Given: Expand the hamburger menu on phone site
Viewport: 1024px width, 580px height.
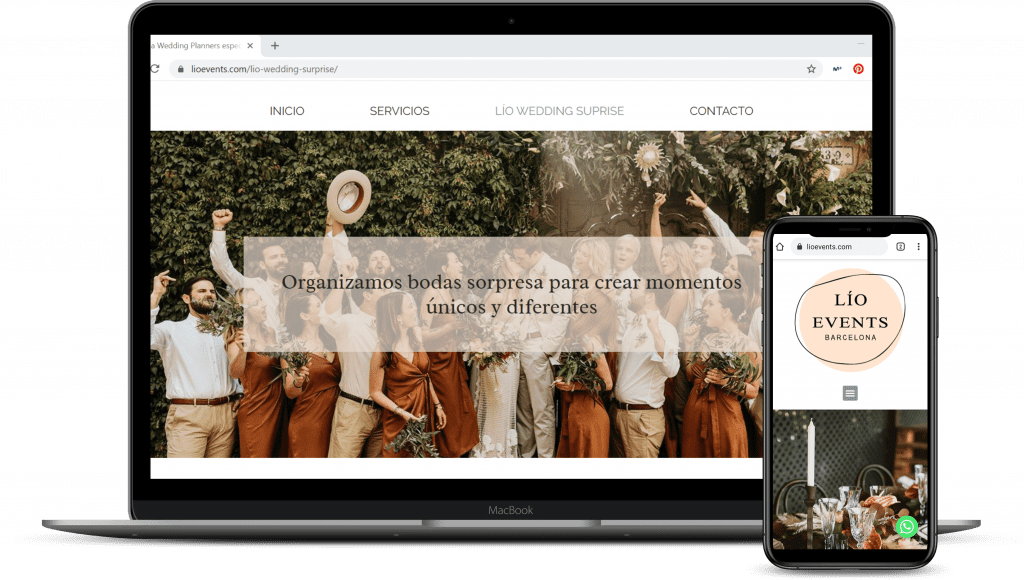Looking at the screenshot, I should 850,393.
